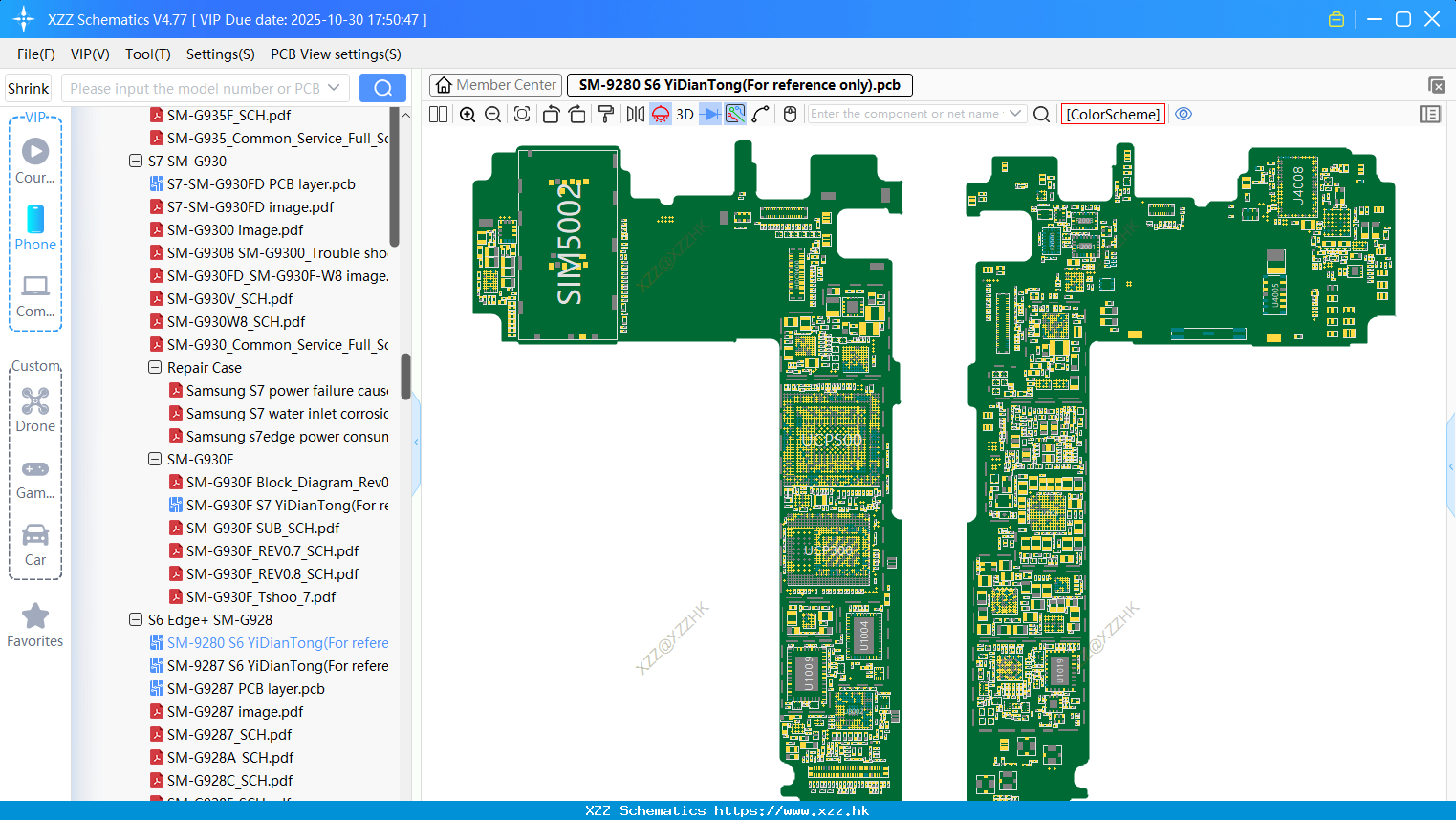Mirror the PCB horizontally

[636, 114]
